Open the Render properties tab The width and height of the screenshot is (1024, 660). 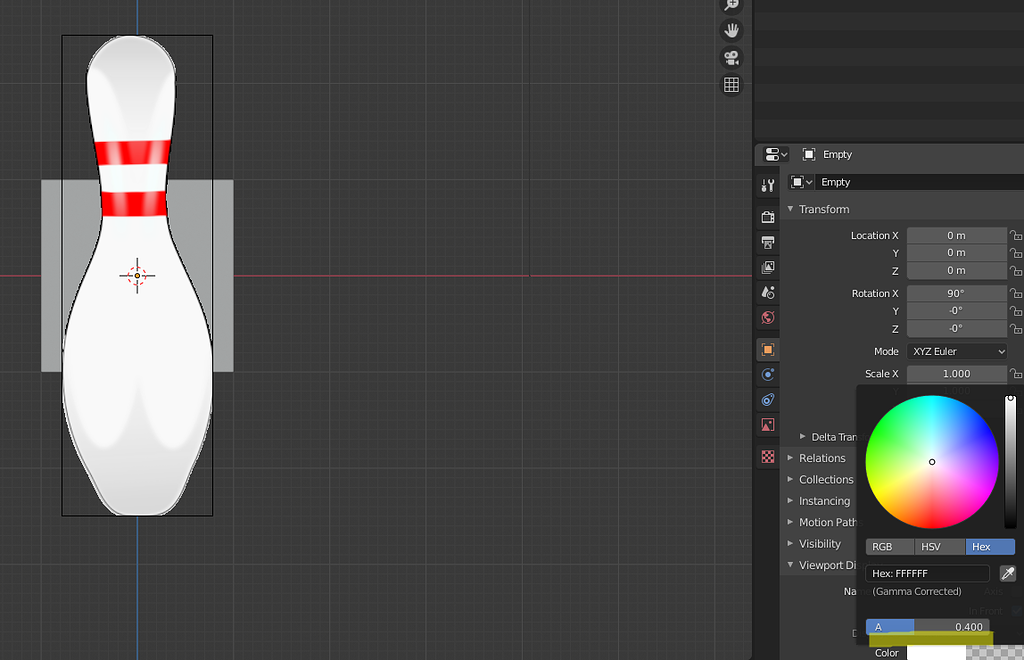tap(767, 216)
